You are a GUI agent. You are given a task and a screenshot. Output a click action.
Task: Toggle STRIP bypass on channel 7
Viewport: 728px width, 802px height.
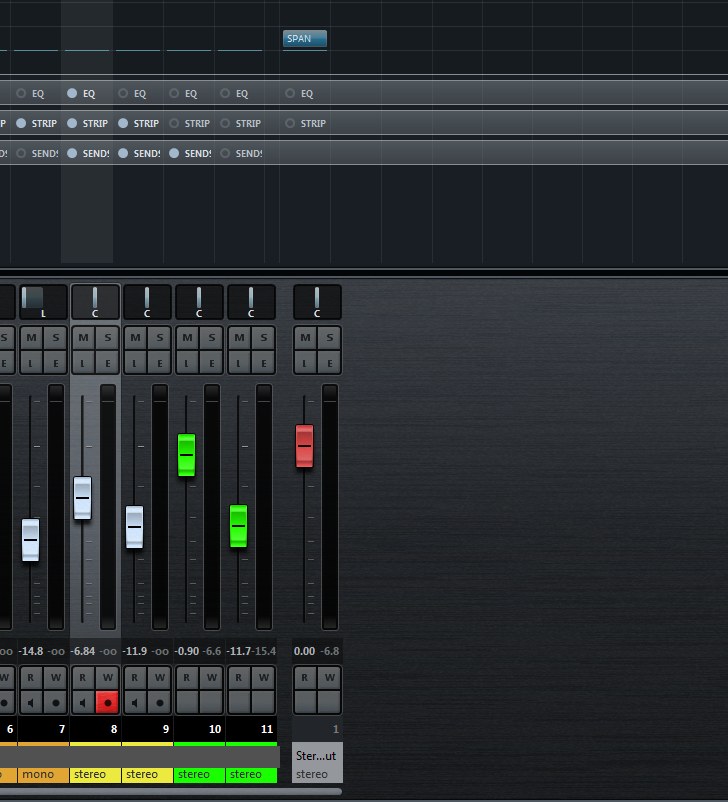pos(21,123)
